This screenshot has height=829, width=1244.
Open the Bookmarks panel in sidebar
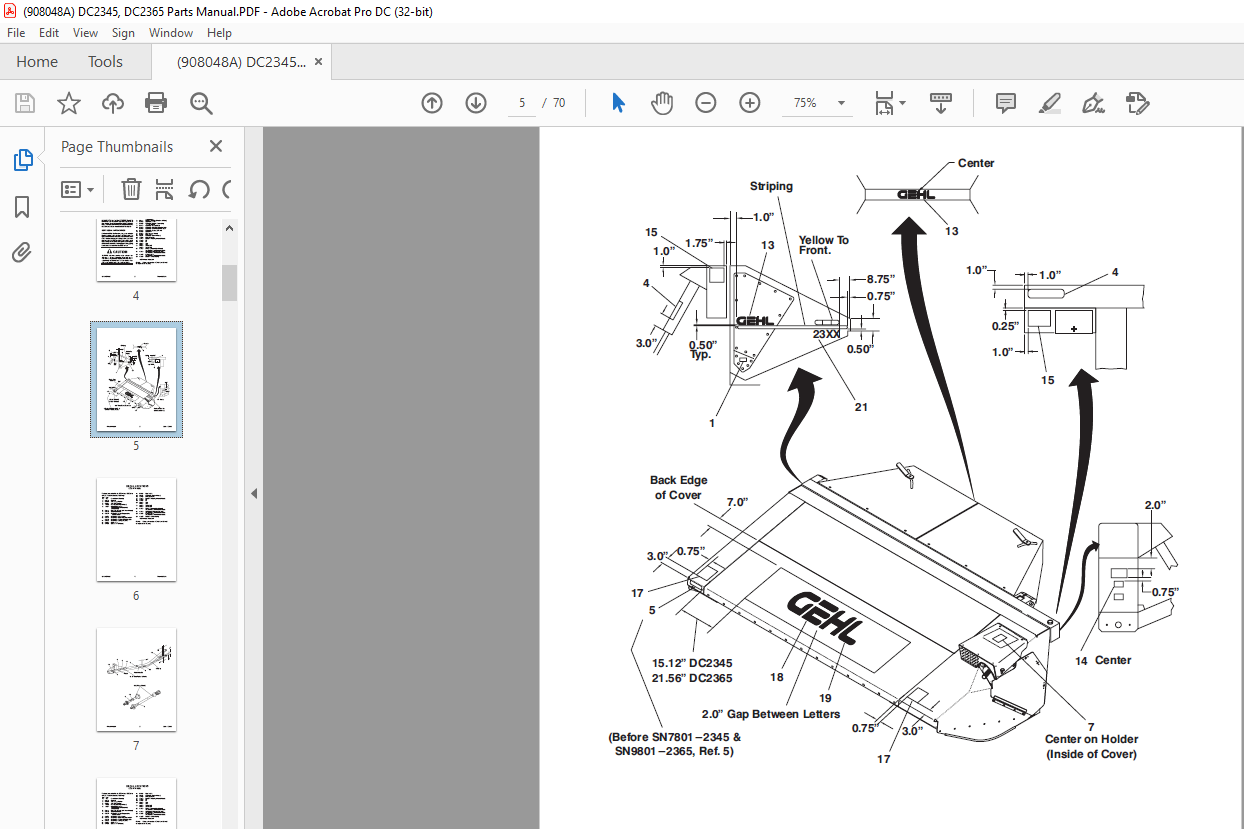point(22,207)
